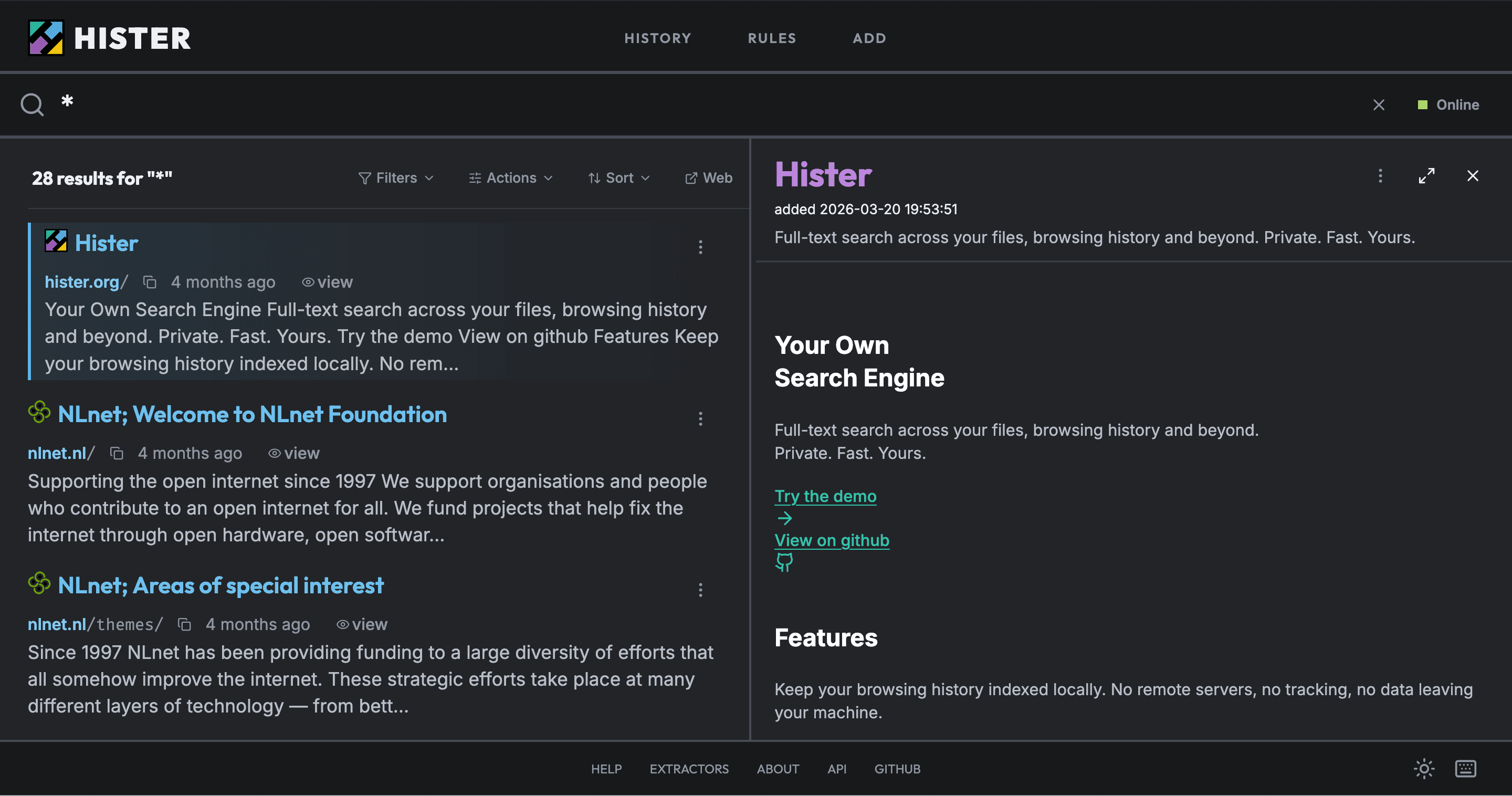Switch to the Rules tab

tap(772, 38)
